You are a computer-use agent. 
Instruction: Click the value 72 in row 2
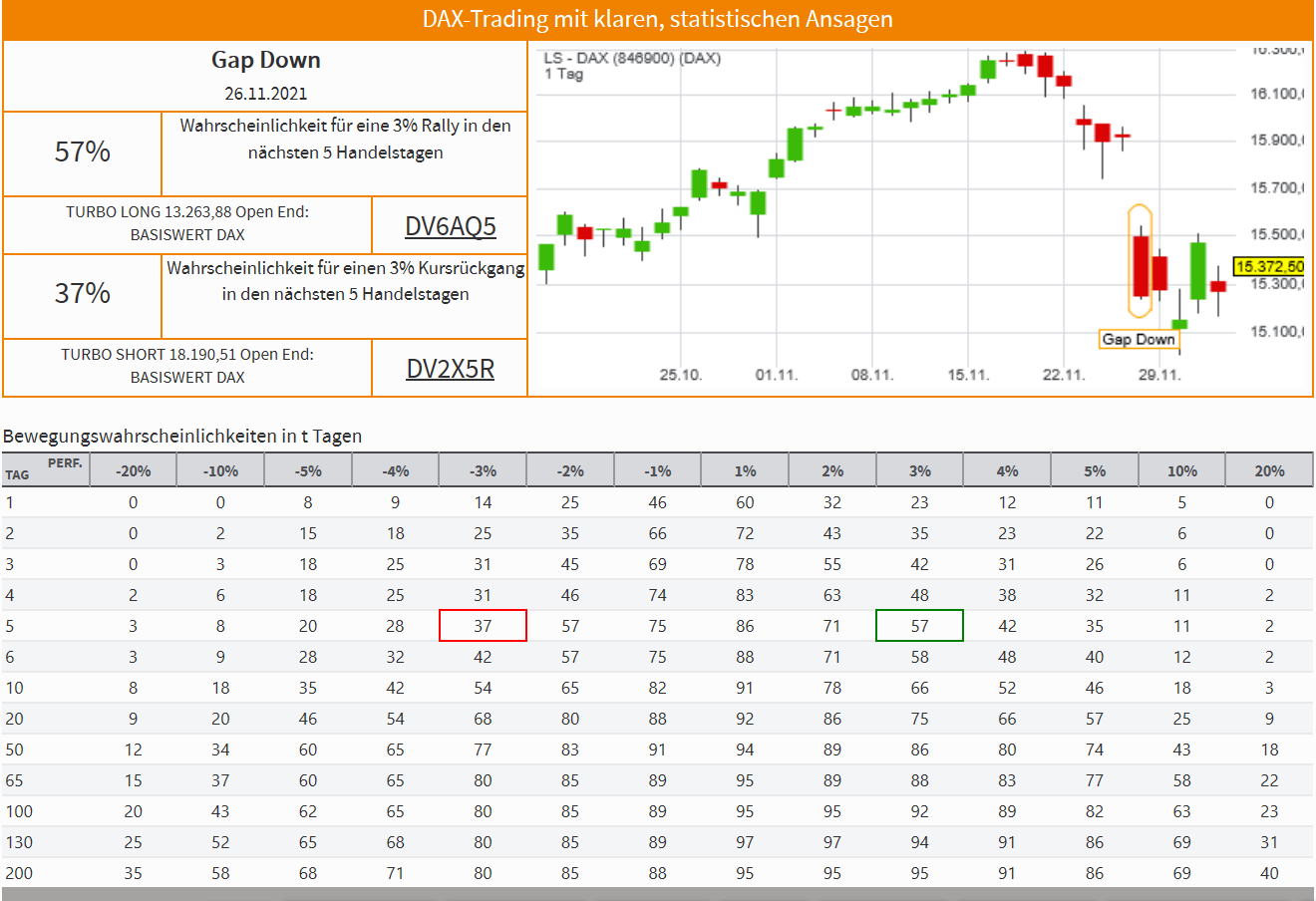pyautogui.click(x=745, y=533)
